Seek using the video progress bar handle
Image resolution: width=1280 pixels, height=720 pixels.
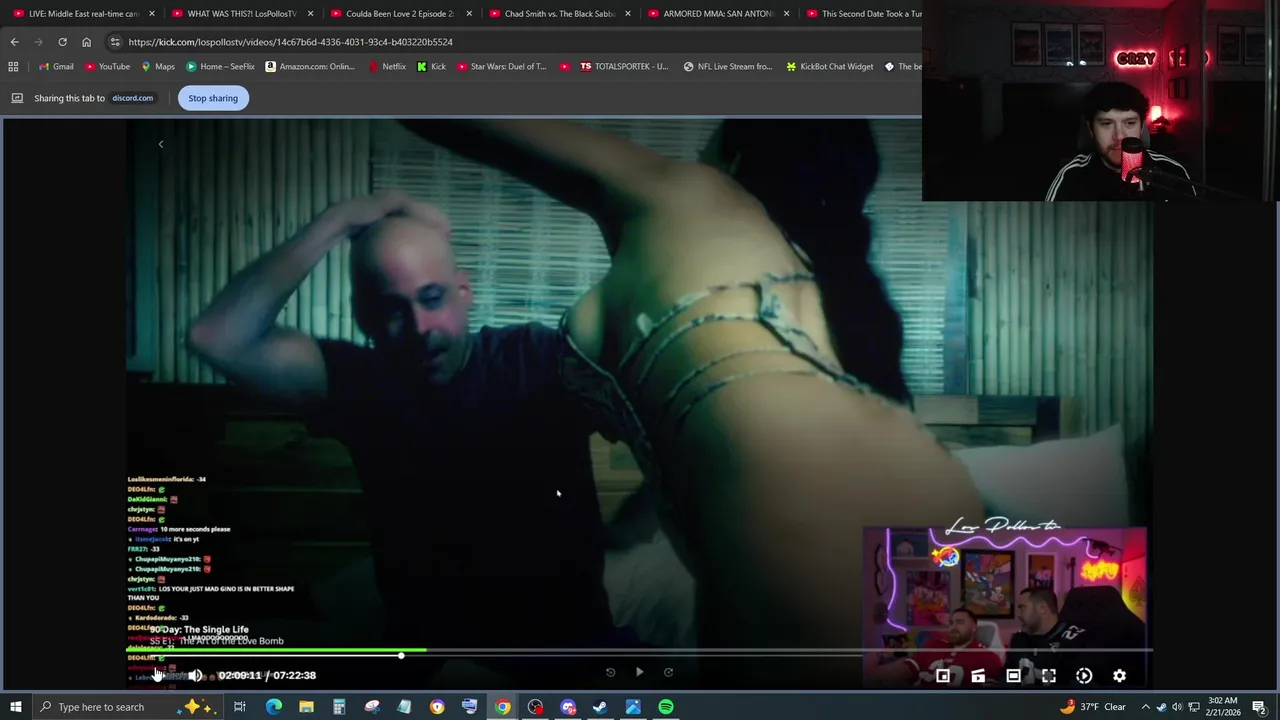coord(401,655)
